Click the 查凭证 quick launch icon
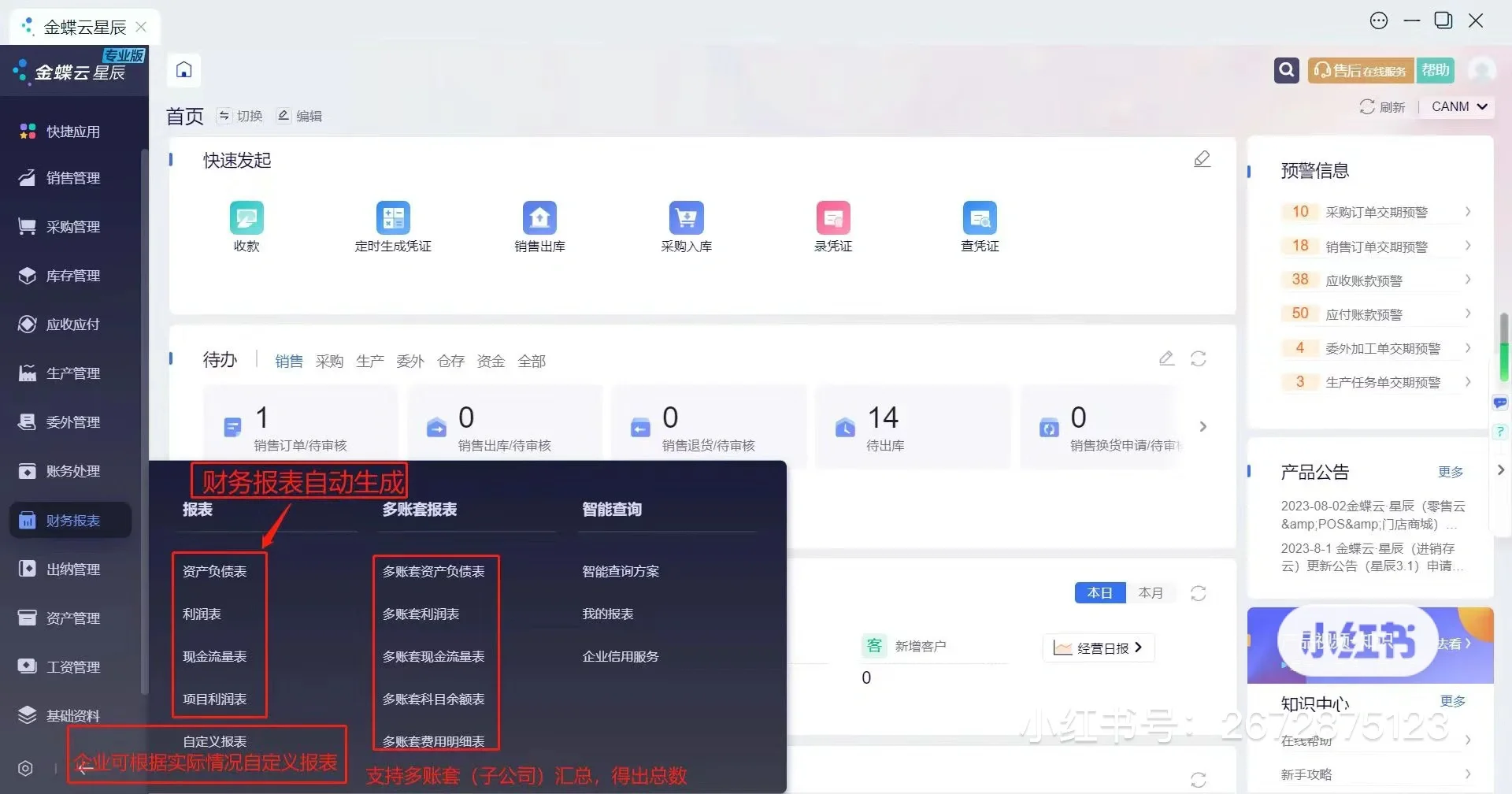 (979, 218)
